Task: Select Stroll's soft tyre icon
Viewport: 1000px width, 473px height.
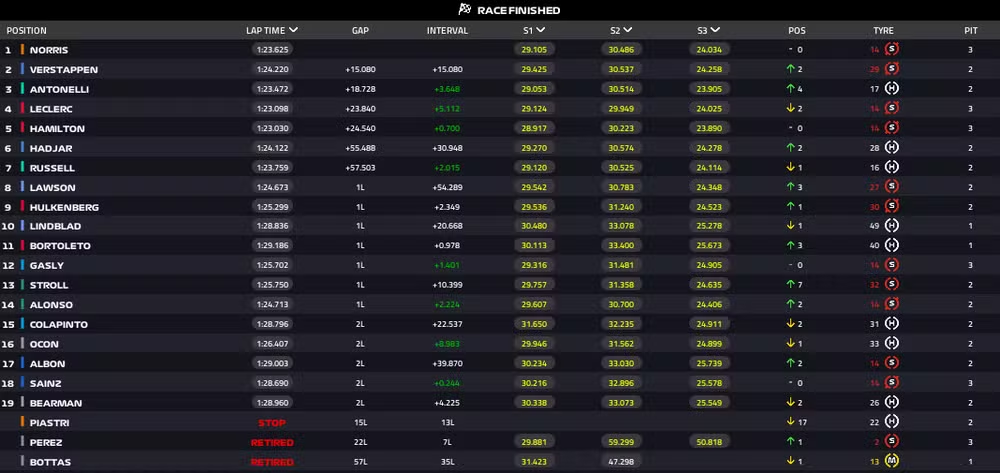Action: click(x=892, y=284)
